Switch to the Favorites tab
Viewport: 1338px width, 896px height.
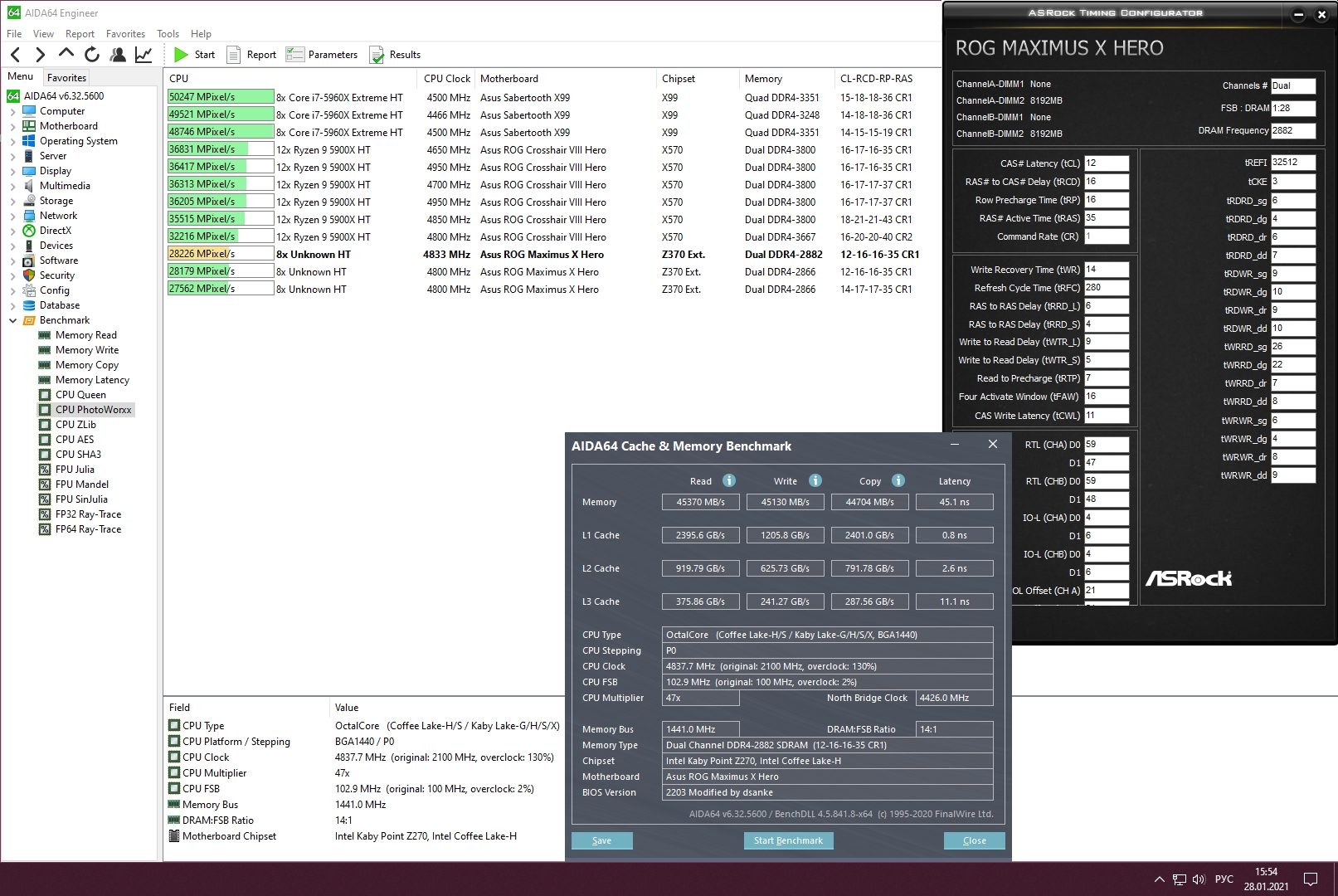[x=66, y=77]
